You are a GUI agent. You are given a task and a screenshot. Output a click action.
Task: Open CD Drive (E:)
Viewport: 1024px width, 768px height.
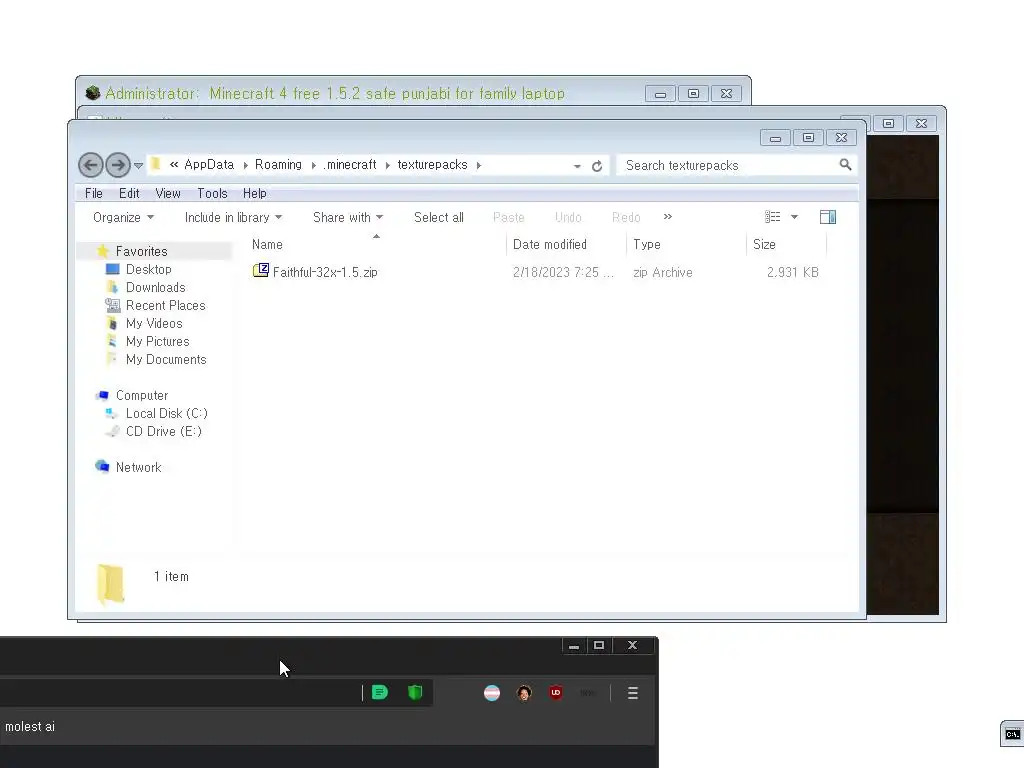click(164, 432)
